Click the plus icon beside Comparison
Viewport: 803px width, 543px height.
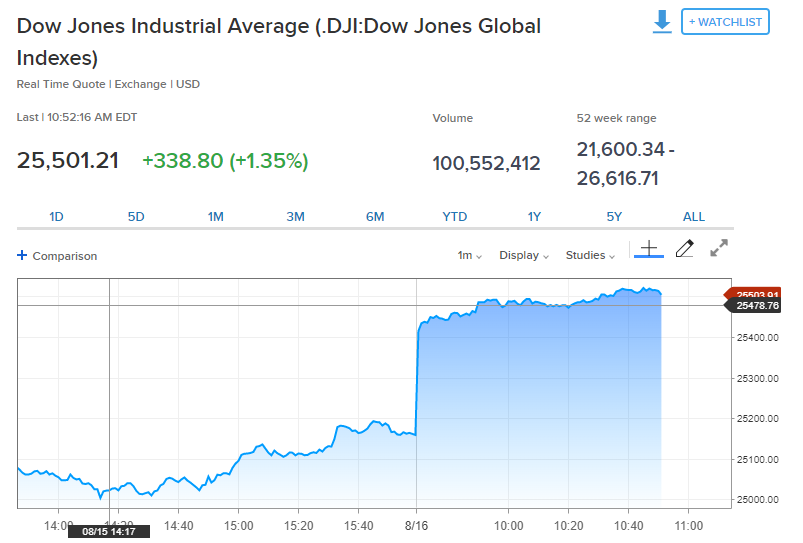[22, 256]
